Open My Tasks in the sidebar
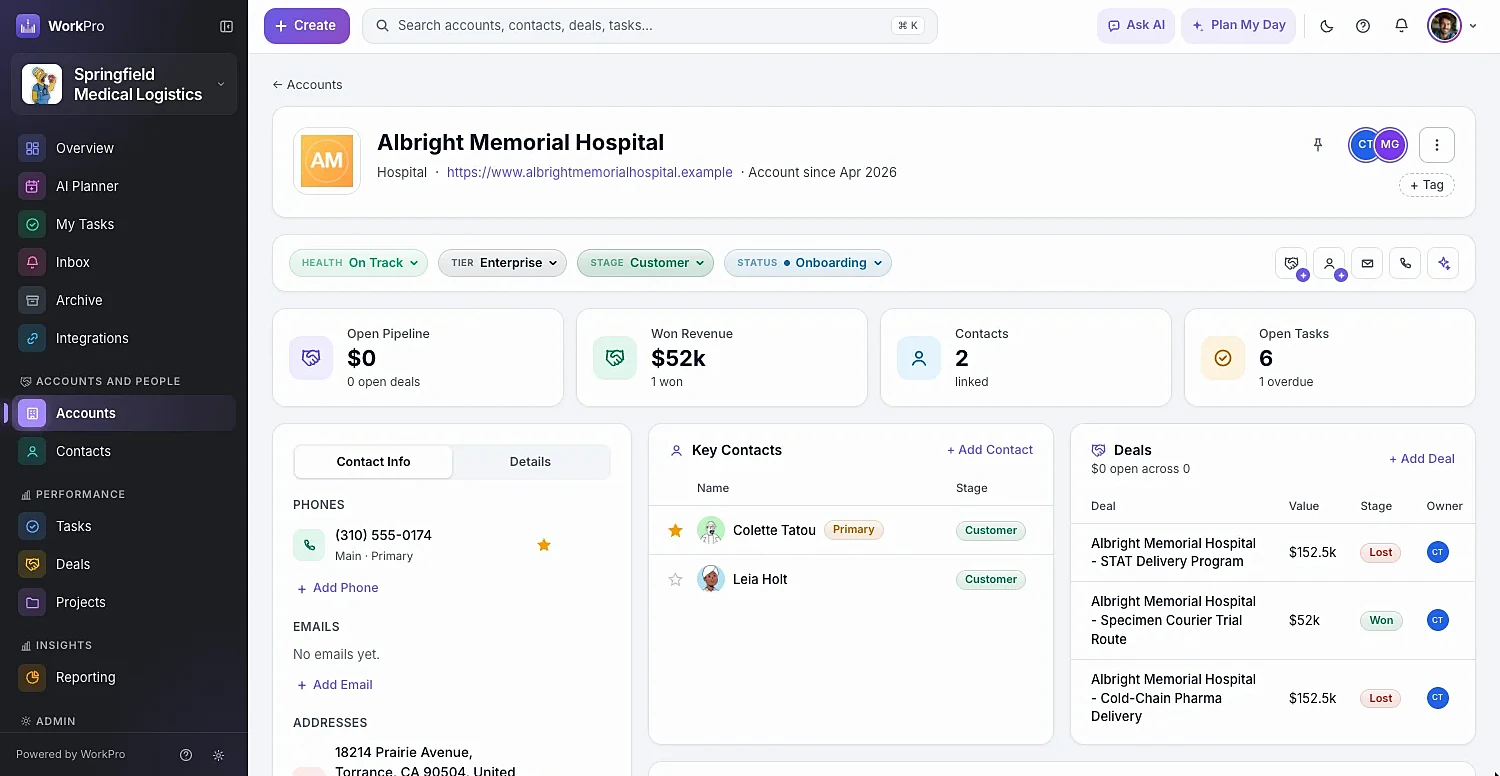This screenshot has width=1500, height=776. 124,224
